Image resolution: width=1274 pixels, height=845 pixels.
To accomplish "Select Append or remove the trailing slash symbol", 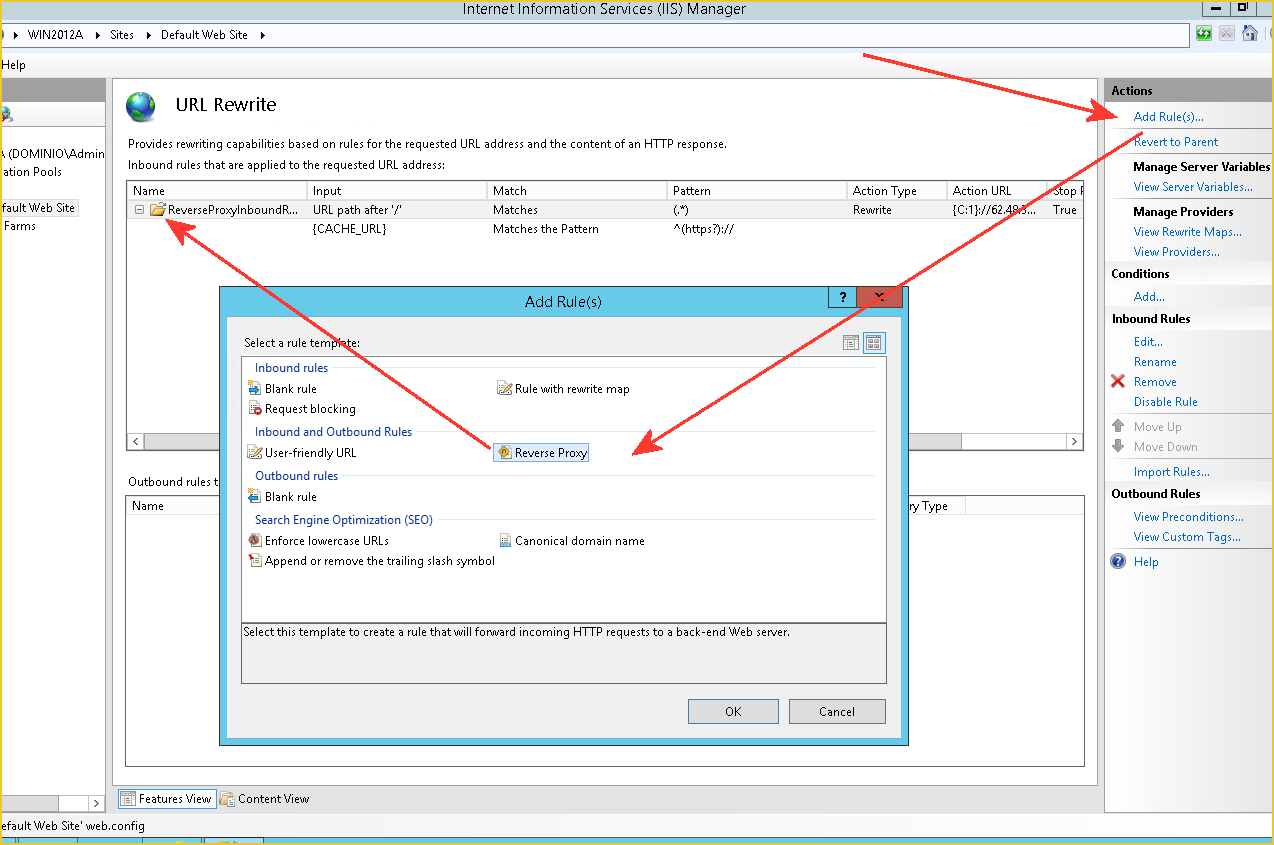I will [x=371, y=561].
